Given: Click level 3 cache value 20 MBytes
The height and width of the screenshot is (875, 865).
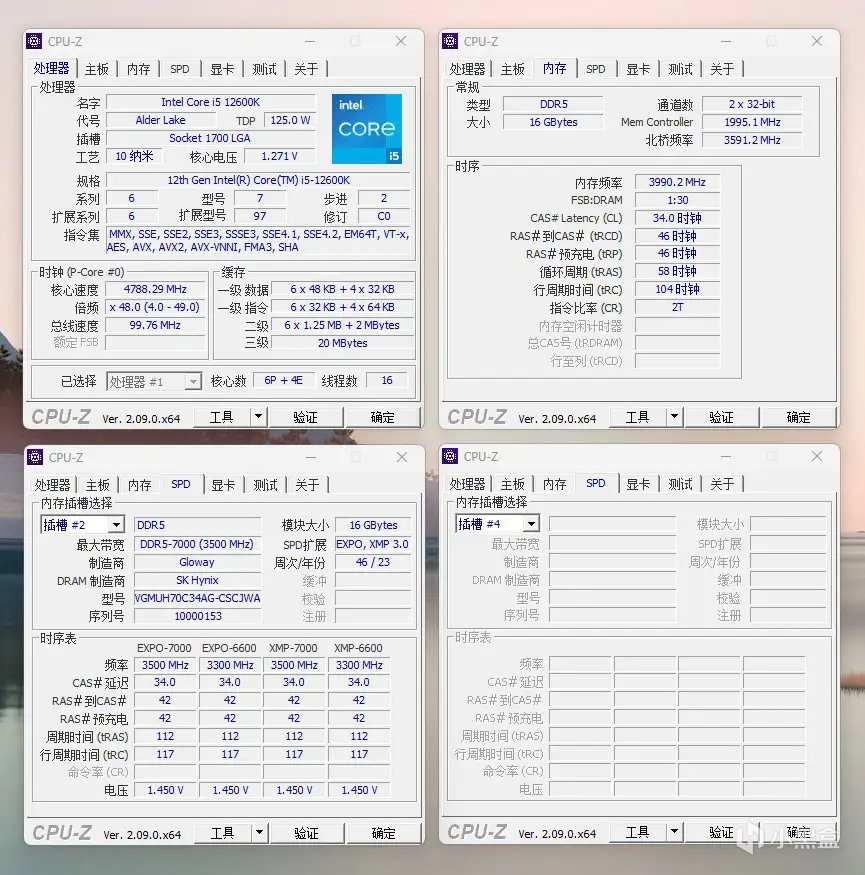Looking at the screenshot, I should click(x=342, y=343).
